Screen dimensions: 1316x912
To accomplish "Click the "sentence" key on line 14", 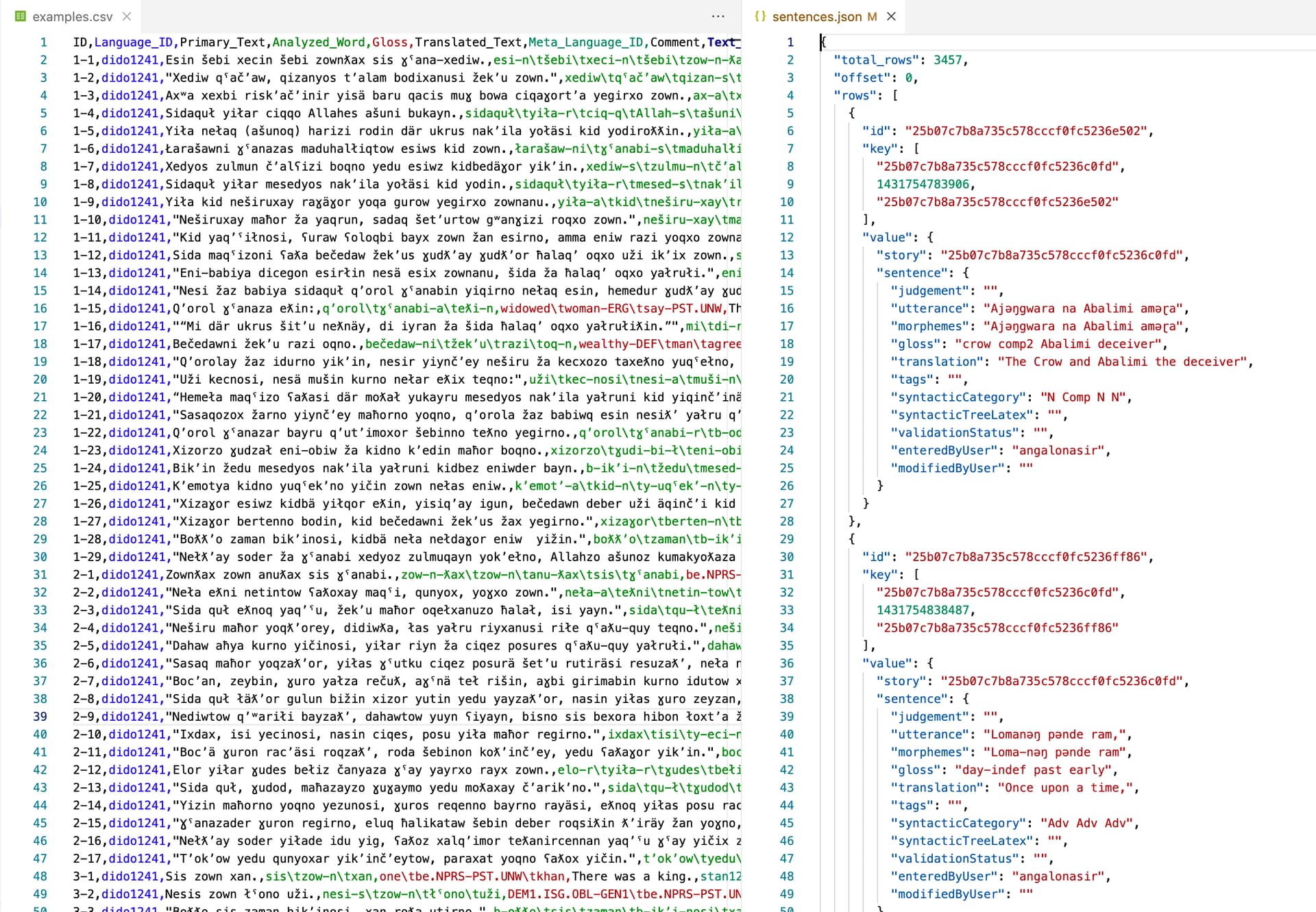I will [912, 273].
